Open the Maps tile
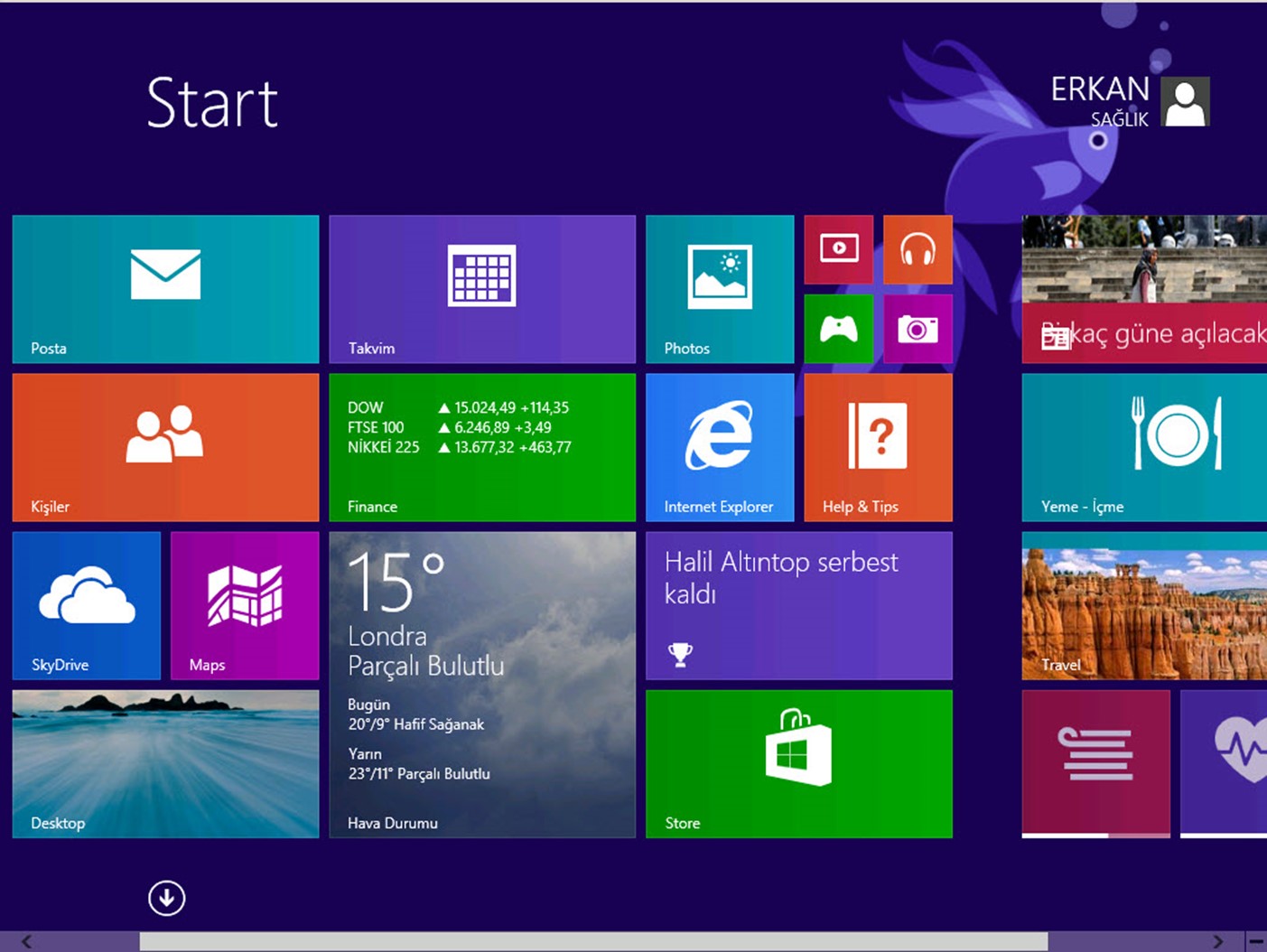The width and height of the screenshot is (1267, 952). click(x=245, y=605)
